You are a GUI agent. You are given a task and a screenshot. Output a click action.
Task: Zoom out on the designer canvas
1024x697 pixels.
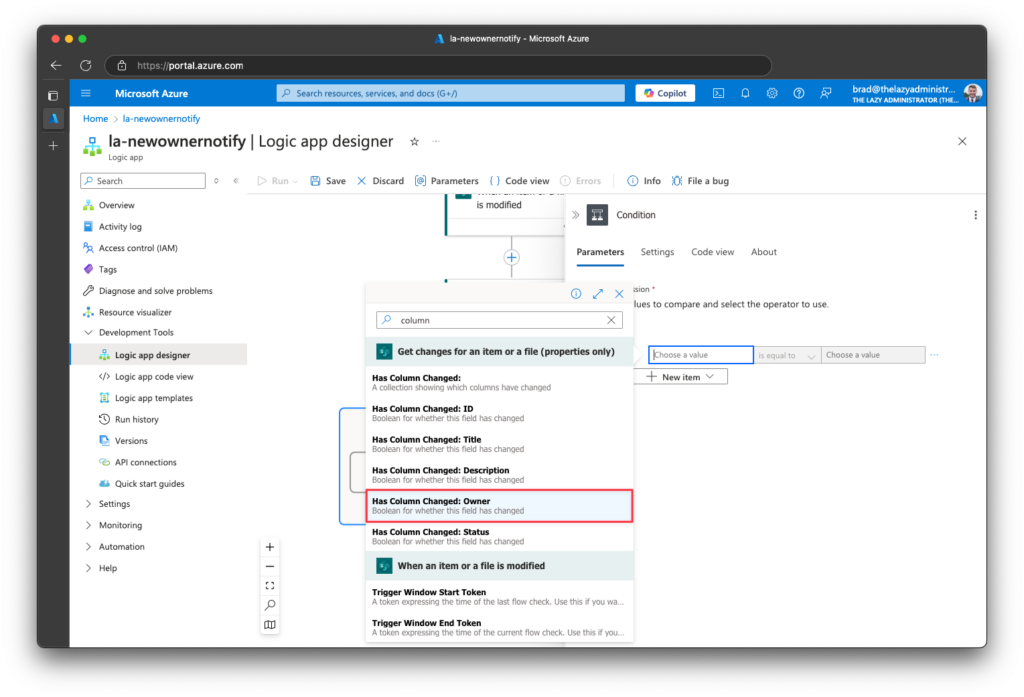pyautogui.click(x=270, y=566)
